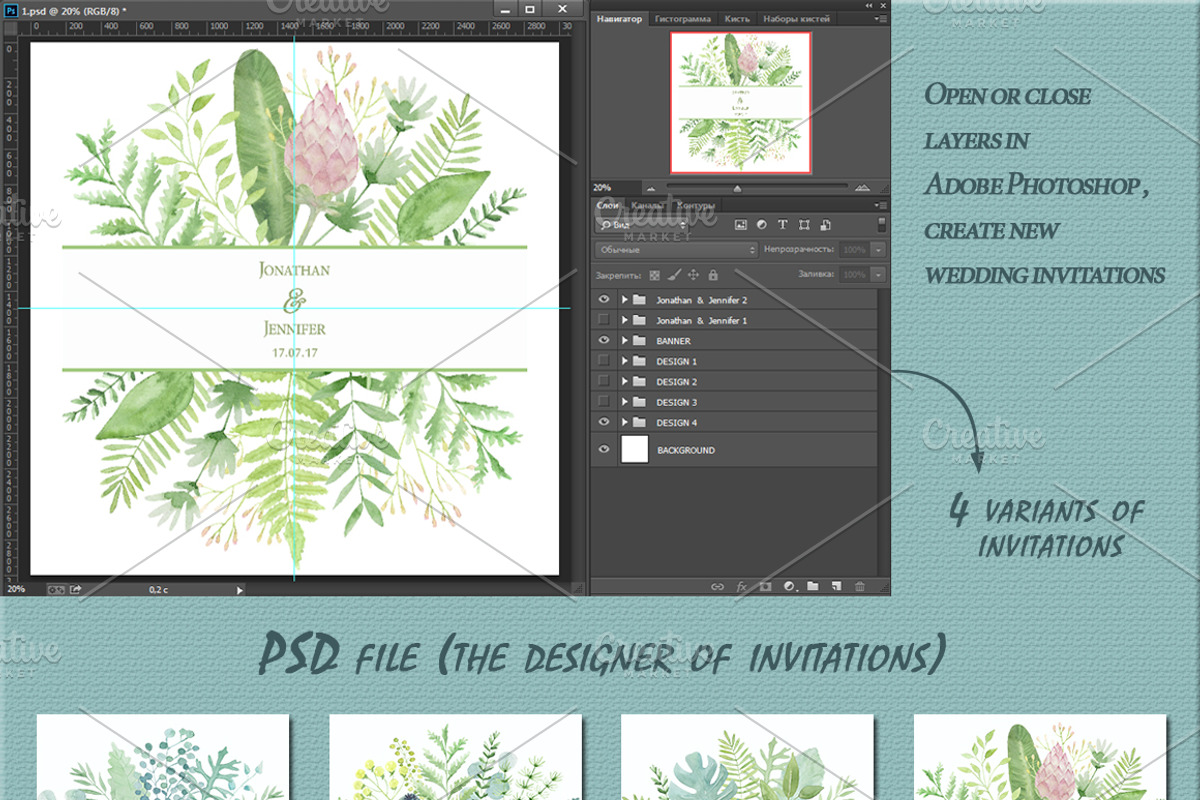Open the status bar info arrow menu

coord(239,590)
